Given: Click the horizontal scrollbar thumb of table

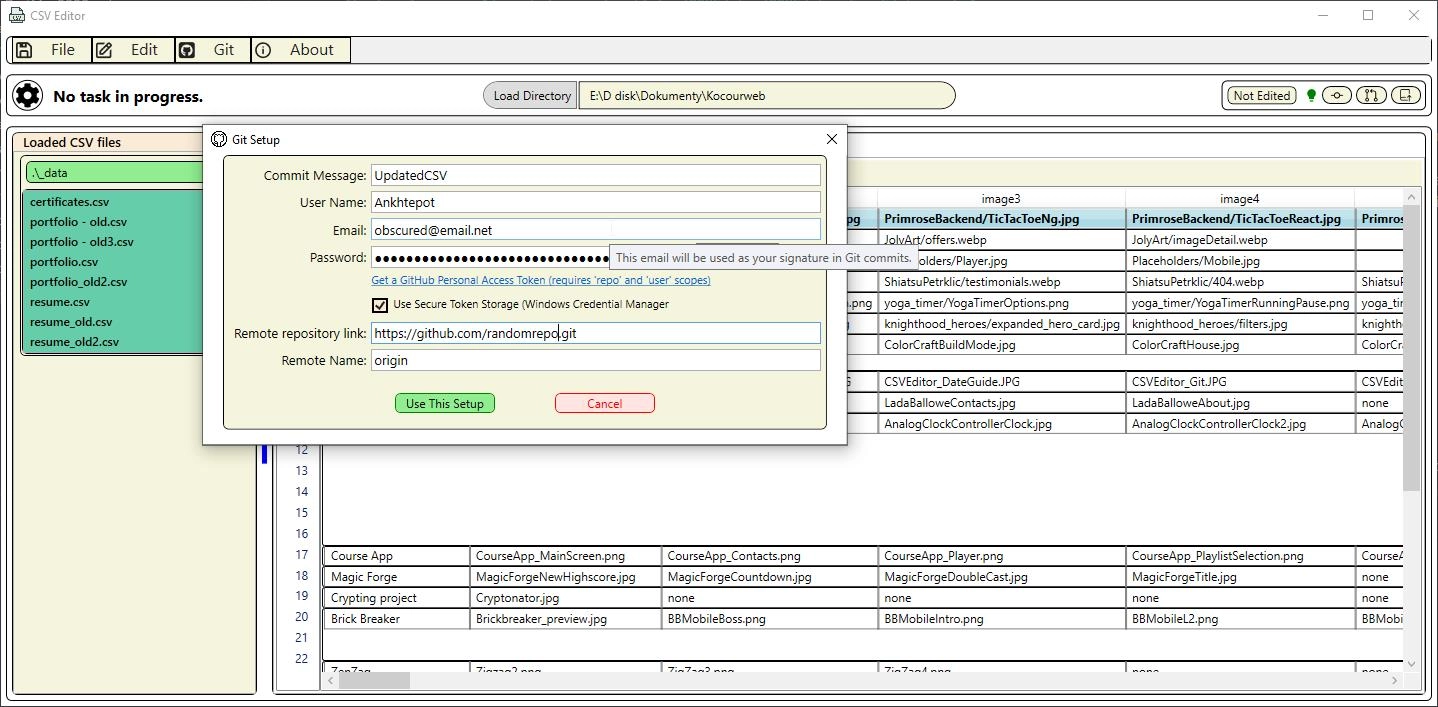Looking at the screenshot, I should 374,681.
